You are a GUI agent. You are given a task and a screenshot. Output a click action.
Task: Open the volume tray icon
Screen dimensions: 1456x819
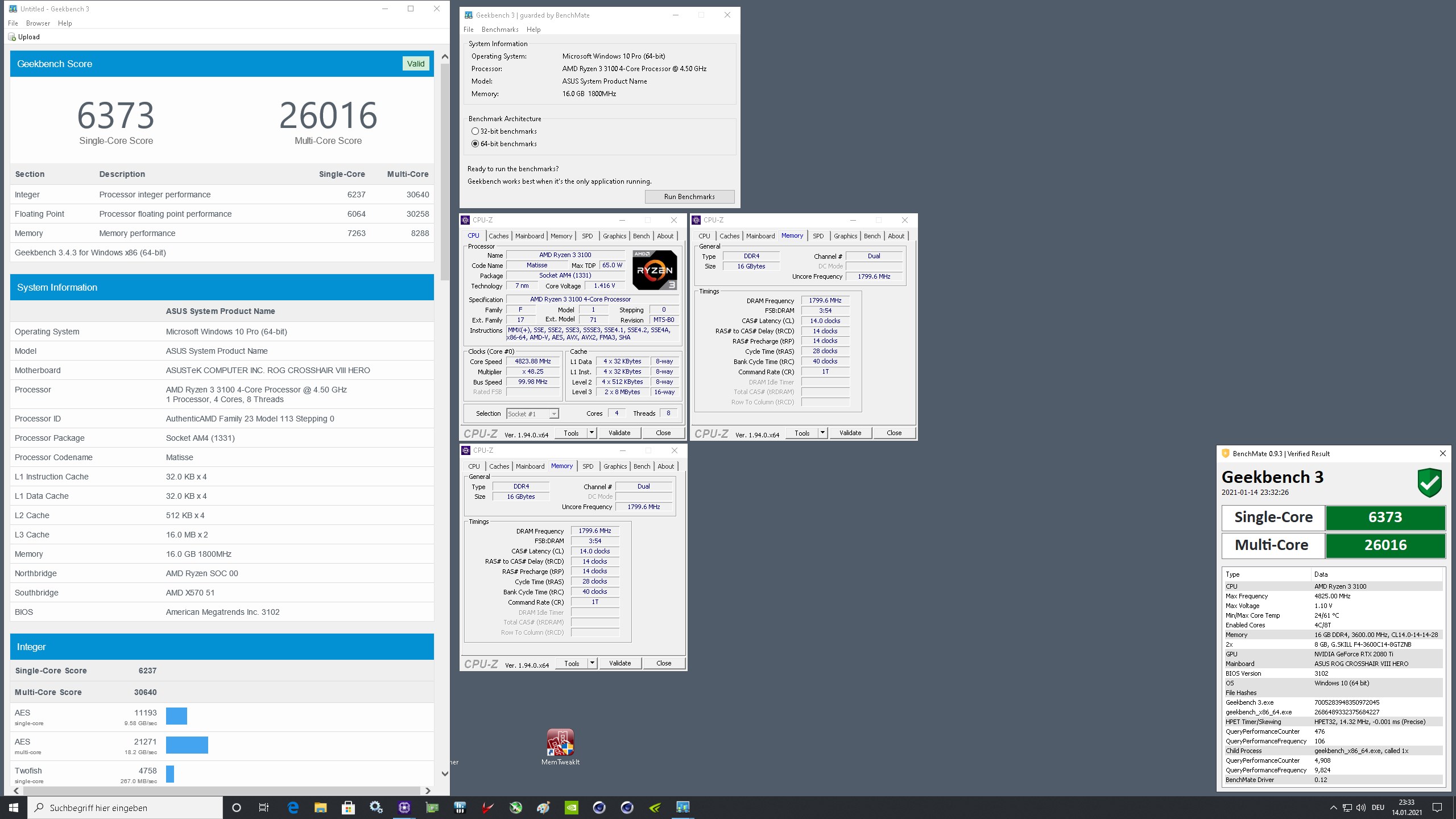[1360, 808]
